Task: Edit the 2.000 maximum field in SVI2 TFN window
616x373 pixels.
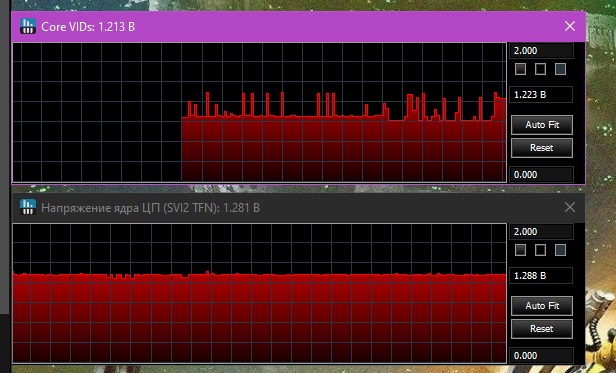Action: [541, 232]
